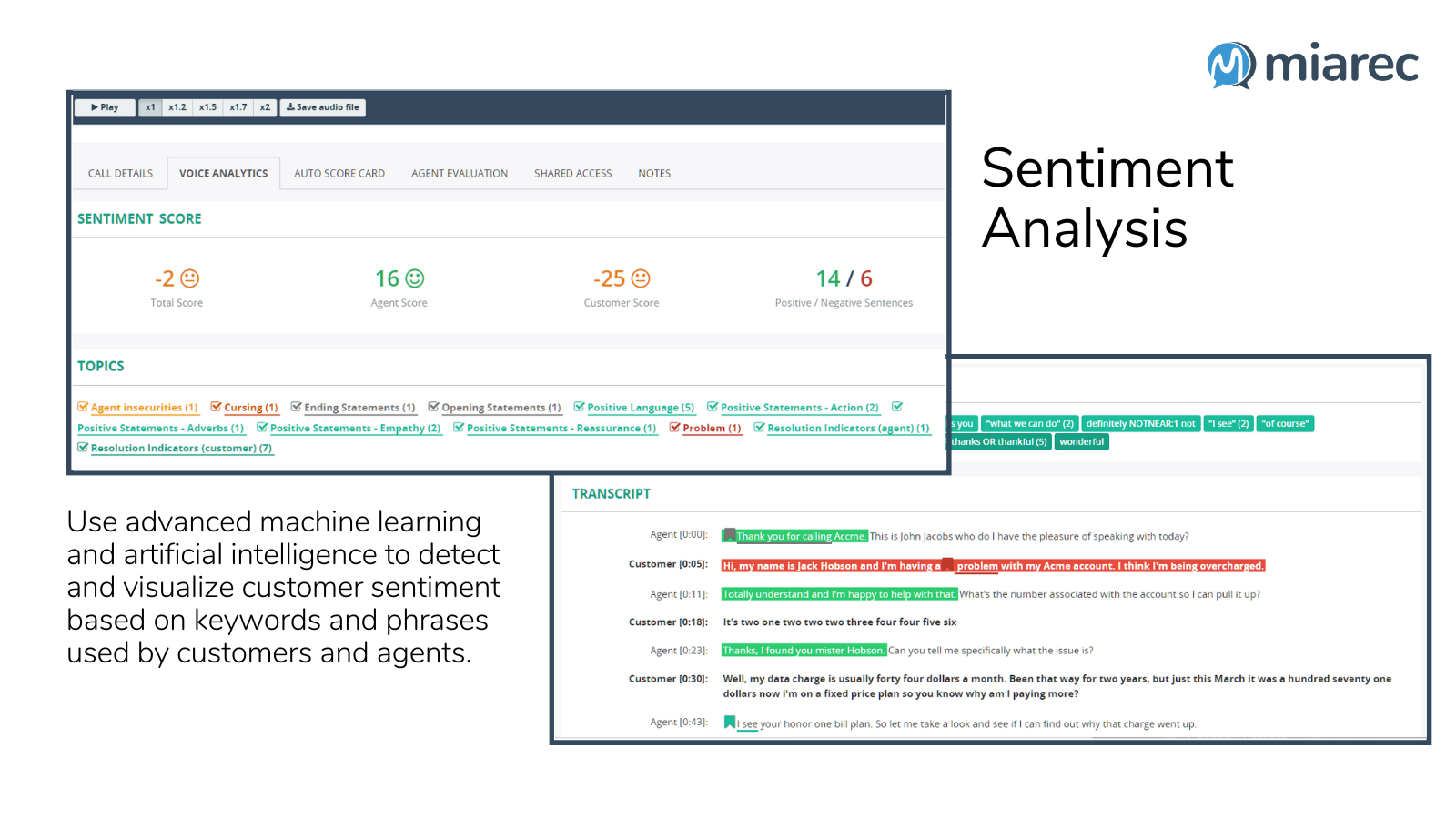Click the red flag marker beside 'problem' keyword
The width and height of the screenshot is (1456, 819).
pyautogui.click(x=946, y=565)
